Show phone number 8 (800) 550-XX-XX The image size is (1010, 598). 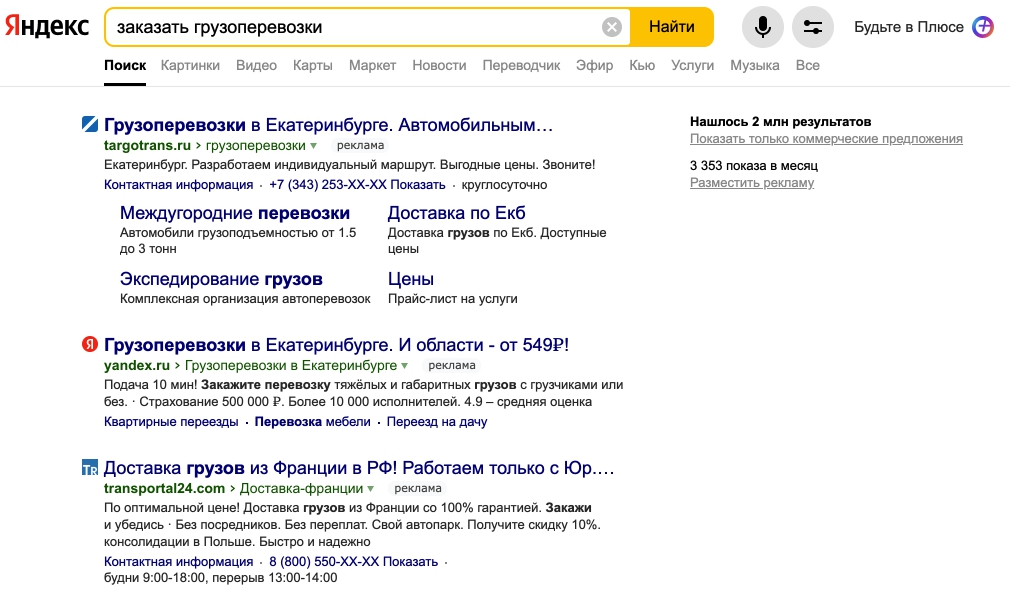pyautogui.click(x=354, y=562)
